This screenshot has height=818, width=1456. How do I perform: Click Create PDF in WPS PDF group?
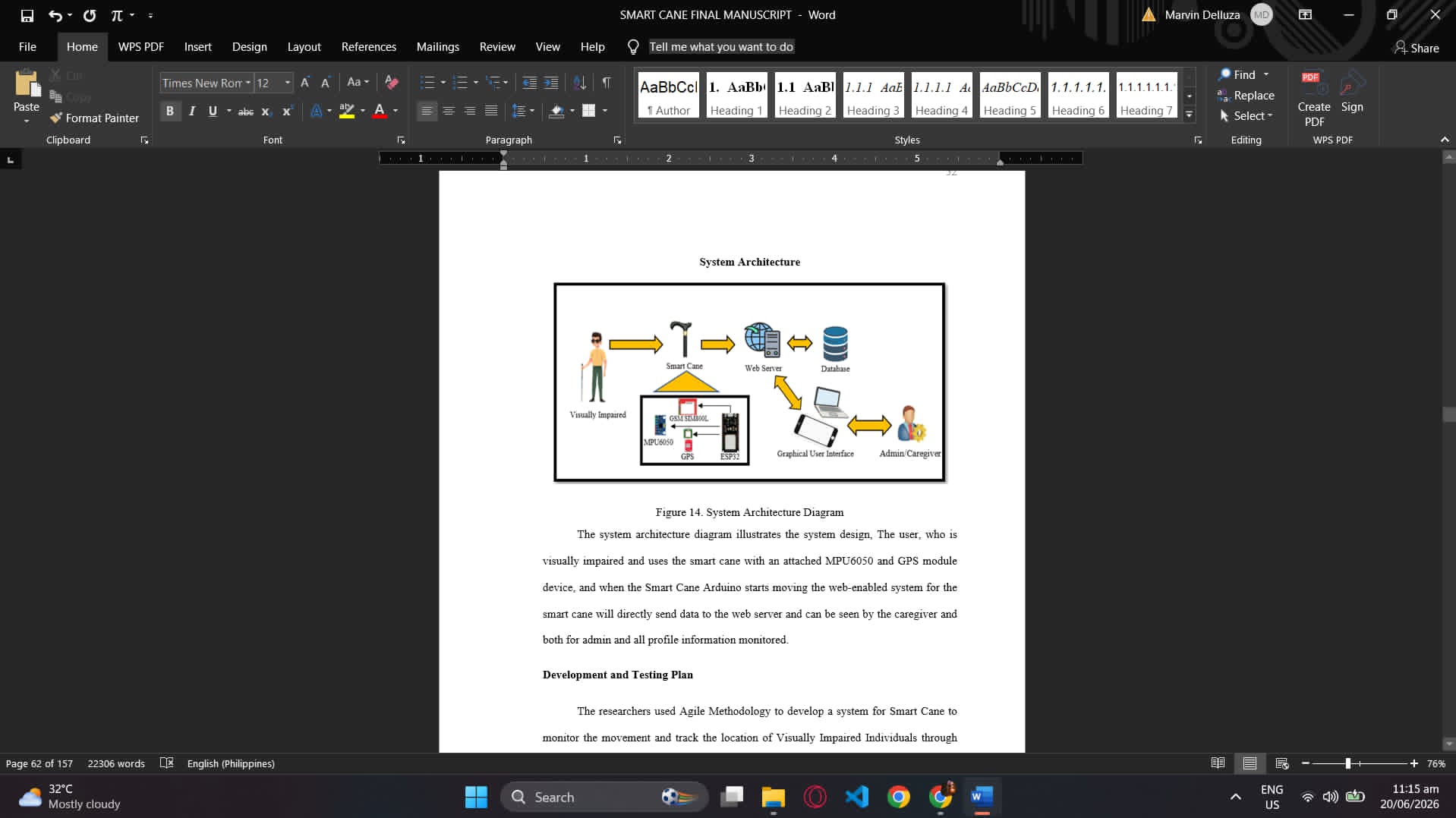point(1314,99)
